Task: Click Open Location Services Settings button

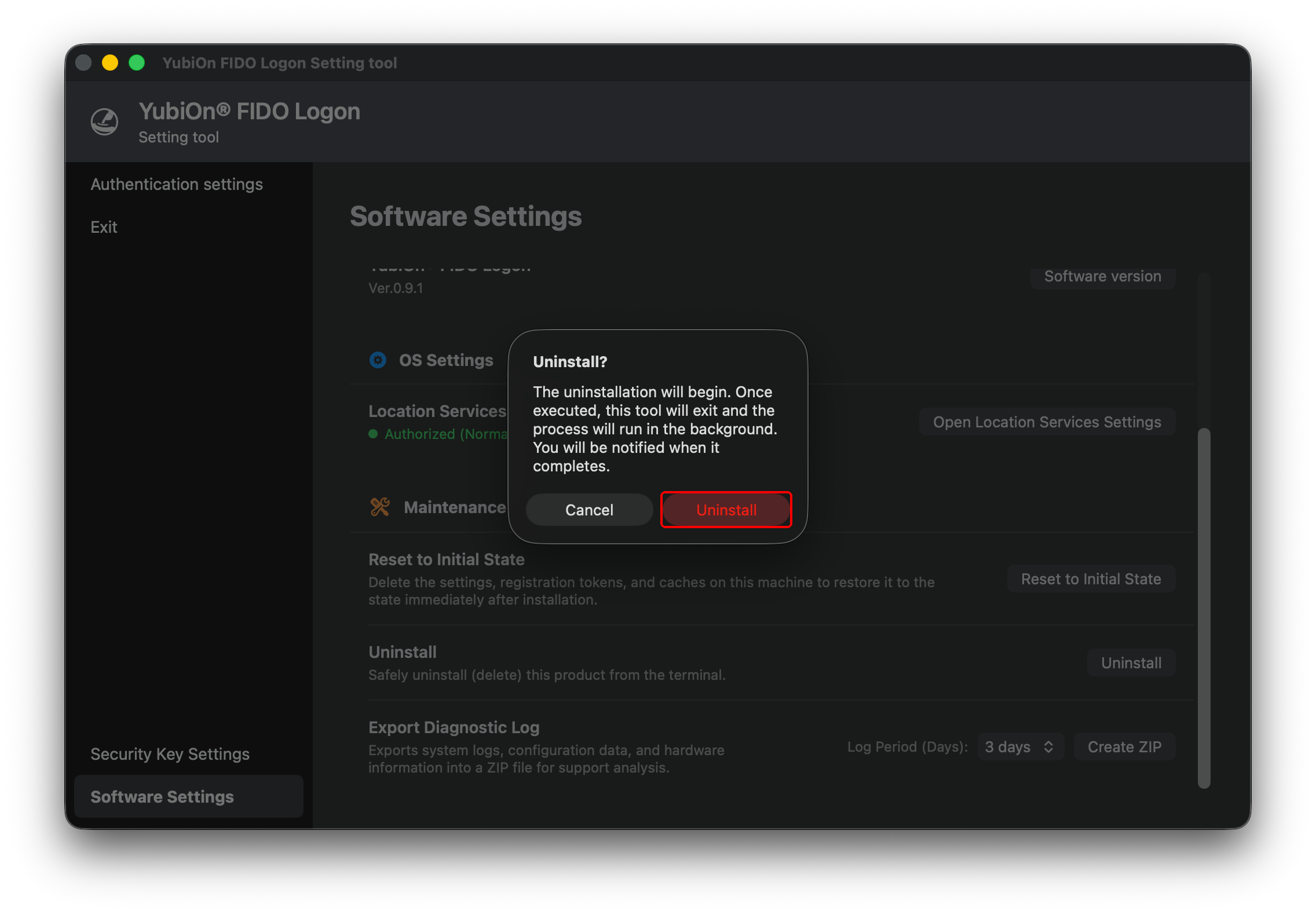Action: (1047, 422)
